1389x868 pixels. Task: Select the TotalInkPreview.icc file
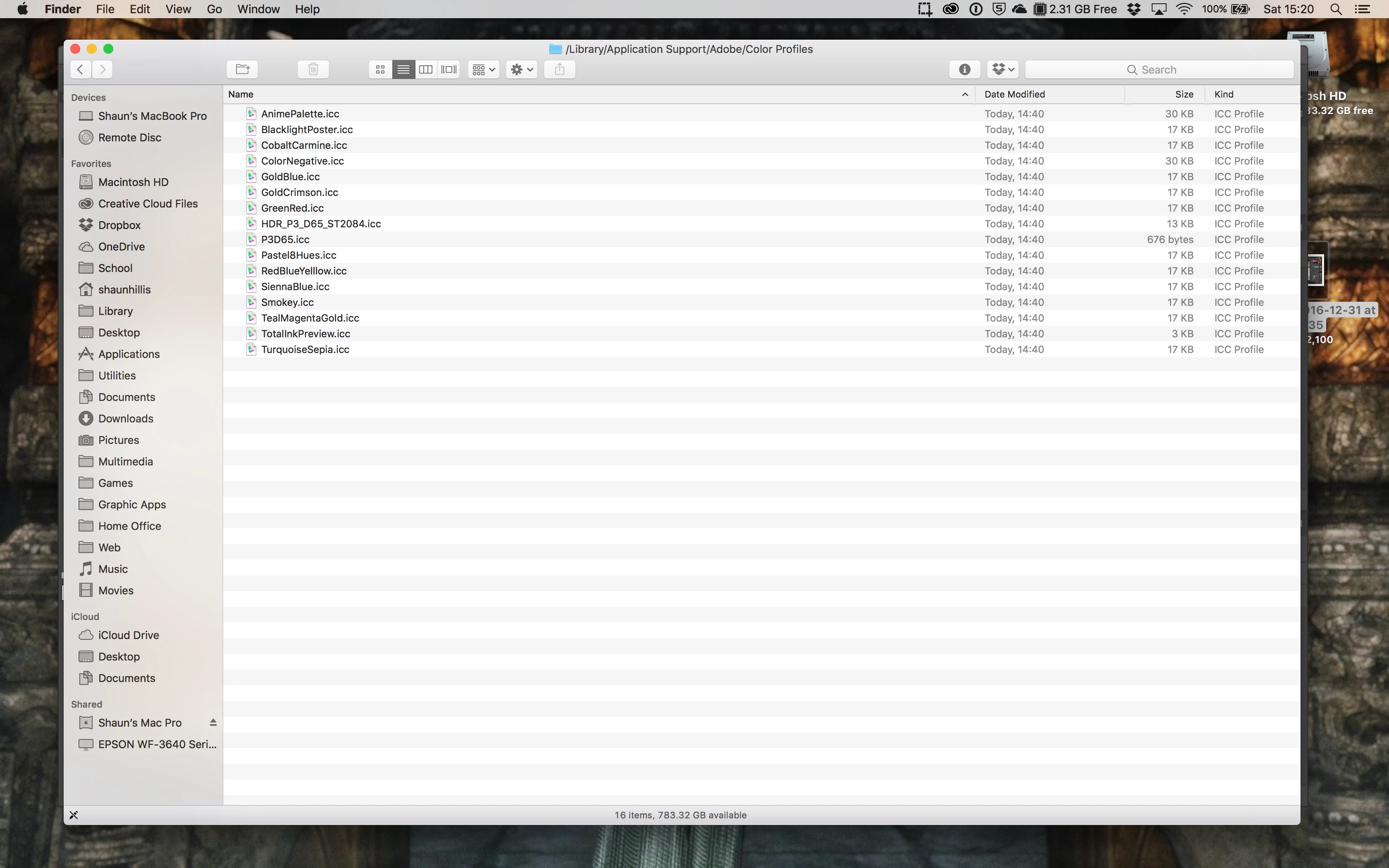[305, 334]
